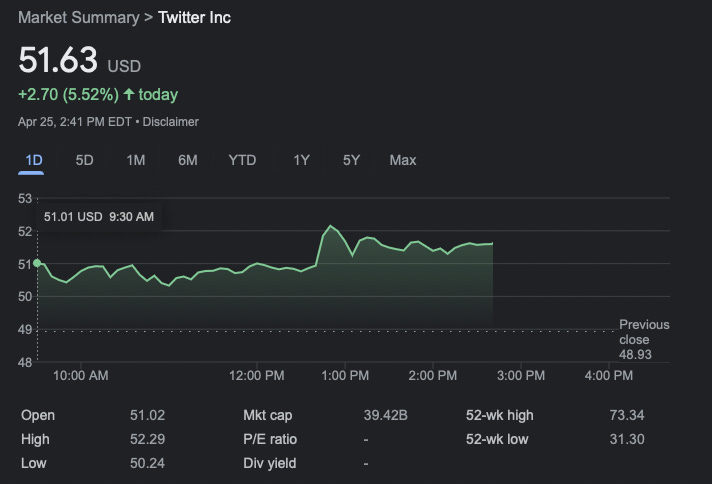Click the +2.70 (5.52%) change value

pos(69,95)
